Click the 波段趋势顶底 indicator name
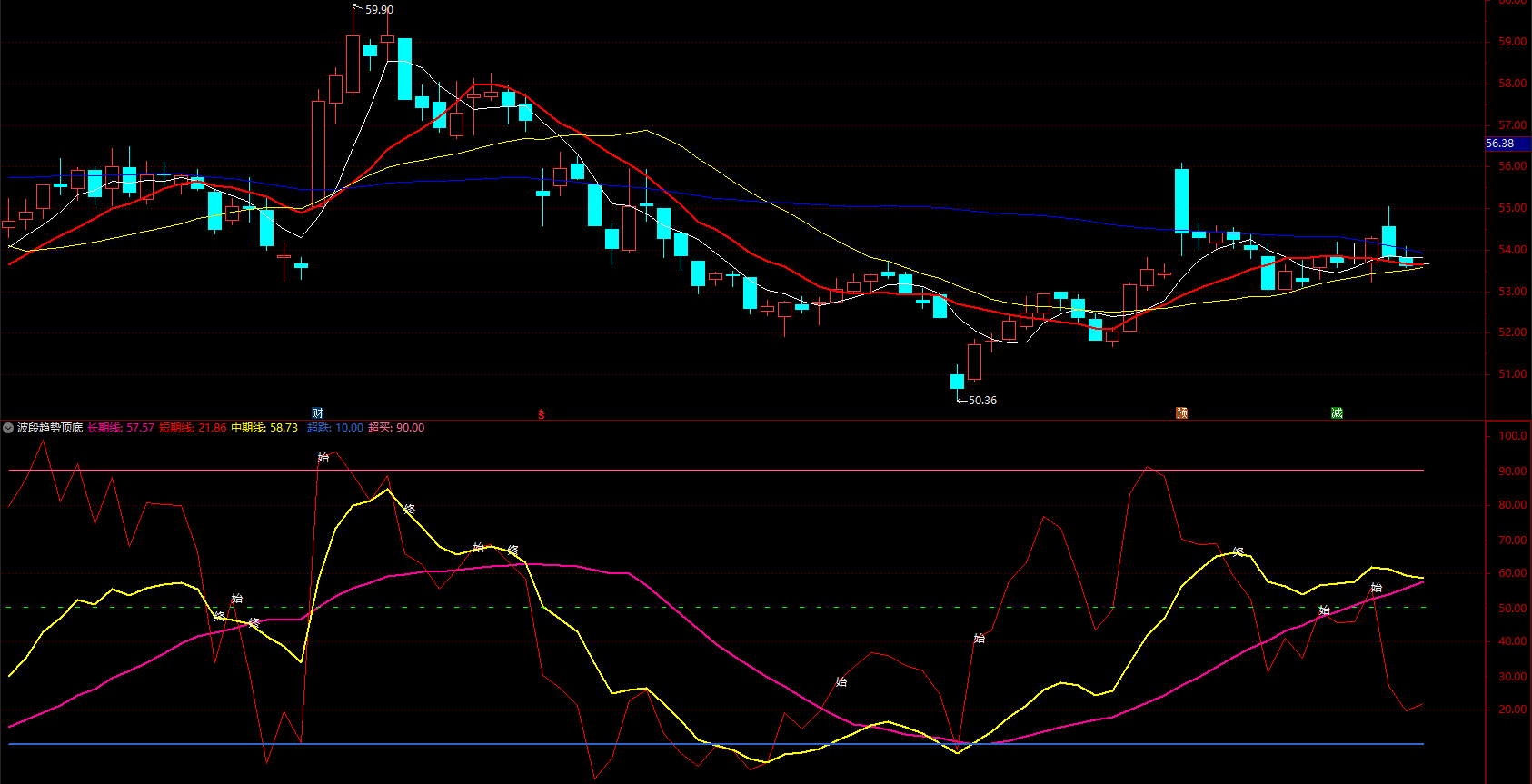This screenshot has height=784, width=1532. pyautogui.click(x=50, y=428)
